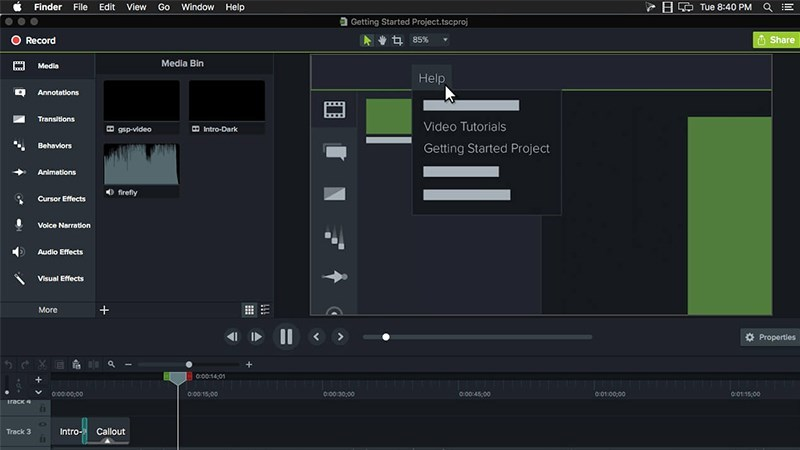Image resolution: width=800 pixels, height=450 pixels.
Task: Open the Behaviors panel
Action: 47,145
